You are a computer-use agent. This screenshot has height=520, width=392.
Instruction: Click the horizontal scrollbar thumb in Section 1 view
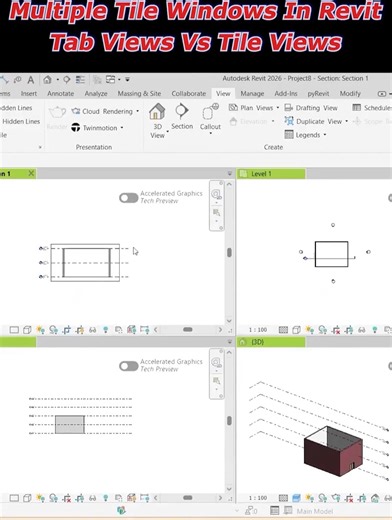[x=188, y=330]
